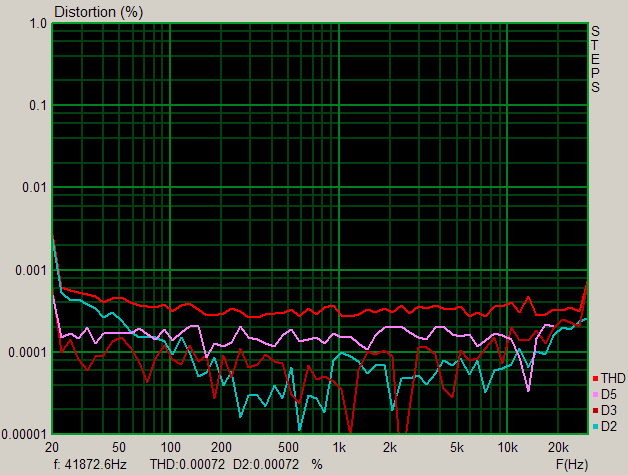628x475 pixels.
Task: Click the 0.00001 y-axis label
Action: pos(26,434)
